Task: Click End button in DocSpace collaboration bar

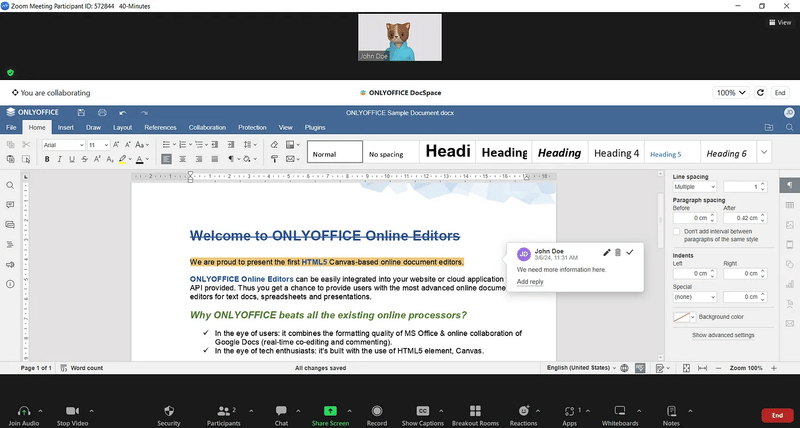Action: (x=780, y=93)
